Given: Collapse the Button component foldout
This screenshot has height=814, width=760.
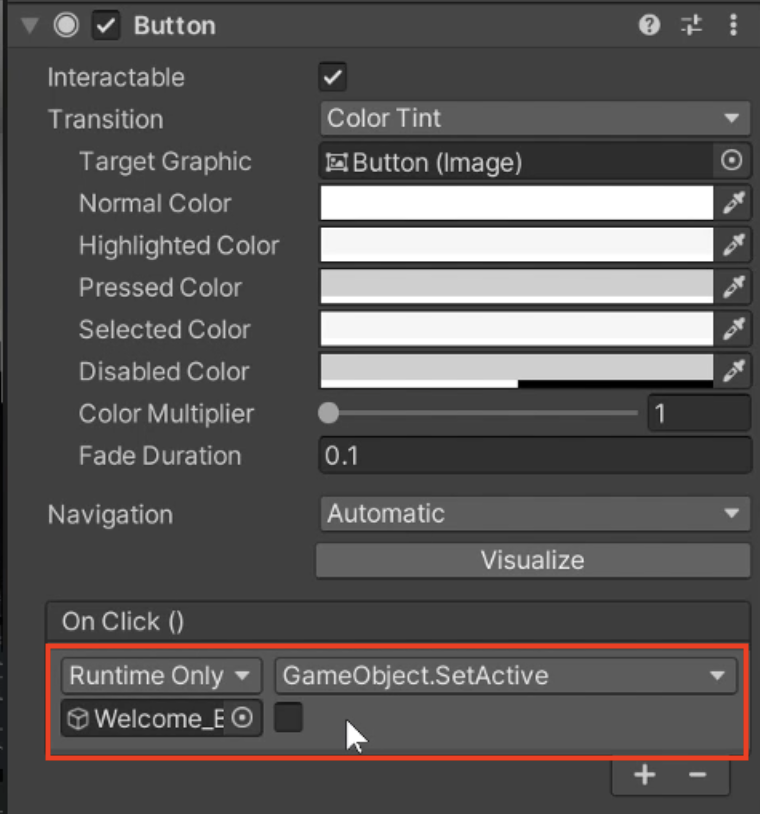Looking at the screenshot, I should 29,26.
